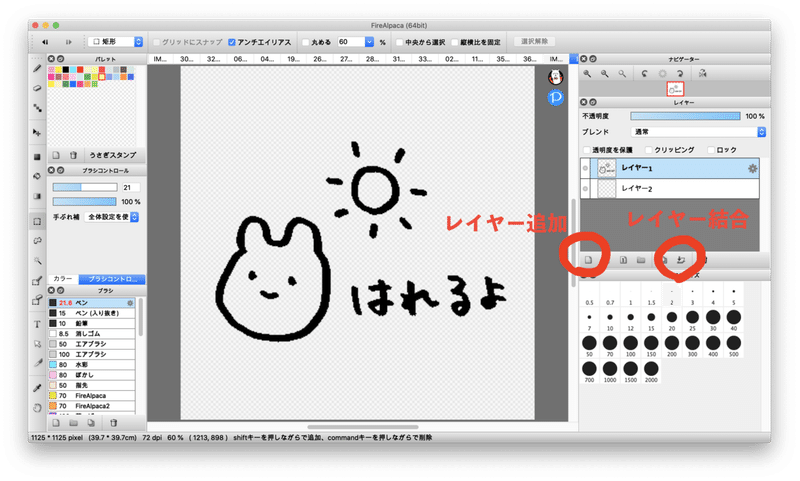The height and width of the screenshot is (481, 800).
Task: Click the Navigator canvas thumbnail
Action: (x=675, y=89)
